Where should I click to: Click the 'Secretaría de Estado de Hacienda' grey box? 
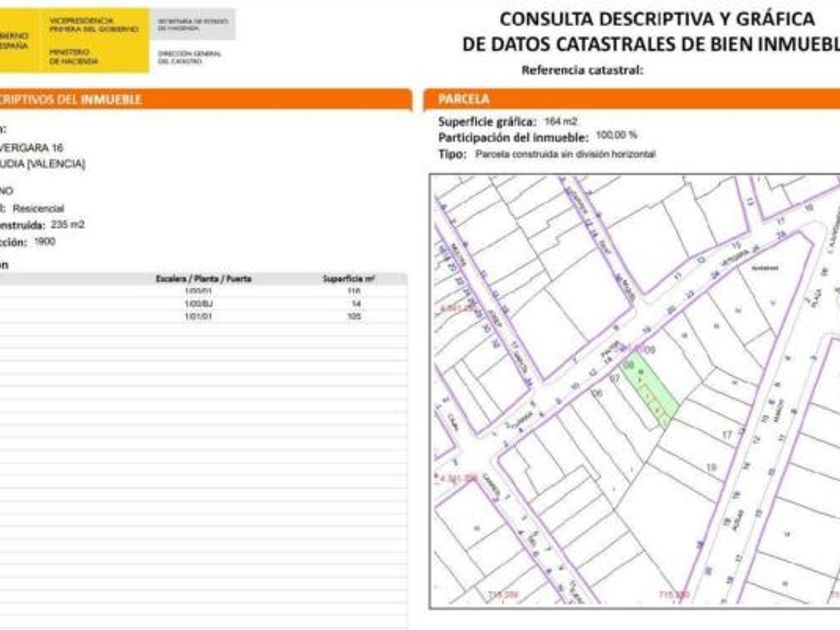(192, 24)
